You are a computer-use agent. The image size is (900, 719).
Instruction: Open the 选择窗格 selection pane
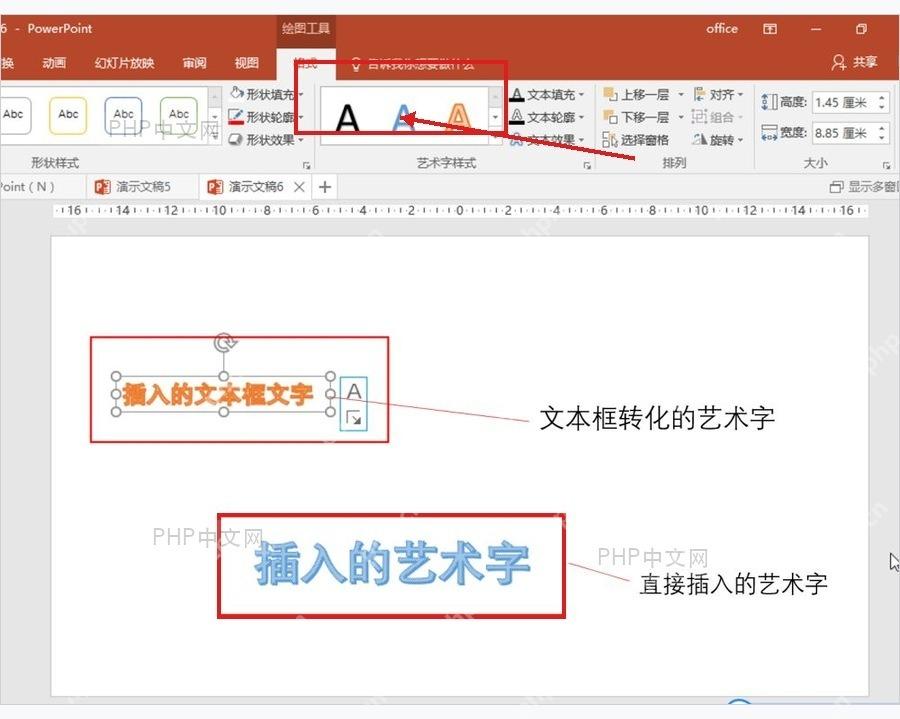636,140
